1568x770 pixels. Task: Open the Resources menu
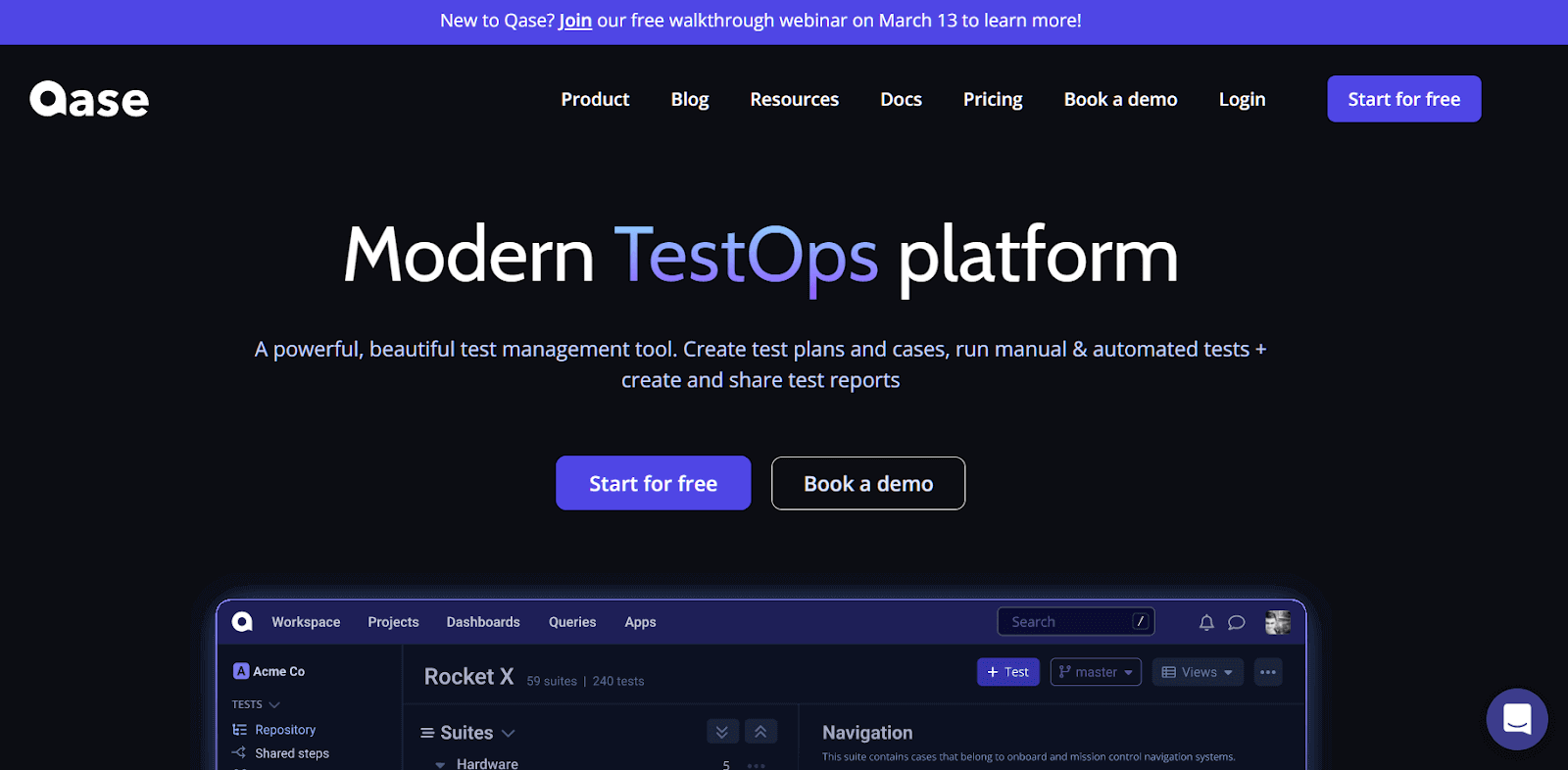click(x=795, y=99)
